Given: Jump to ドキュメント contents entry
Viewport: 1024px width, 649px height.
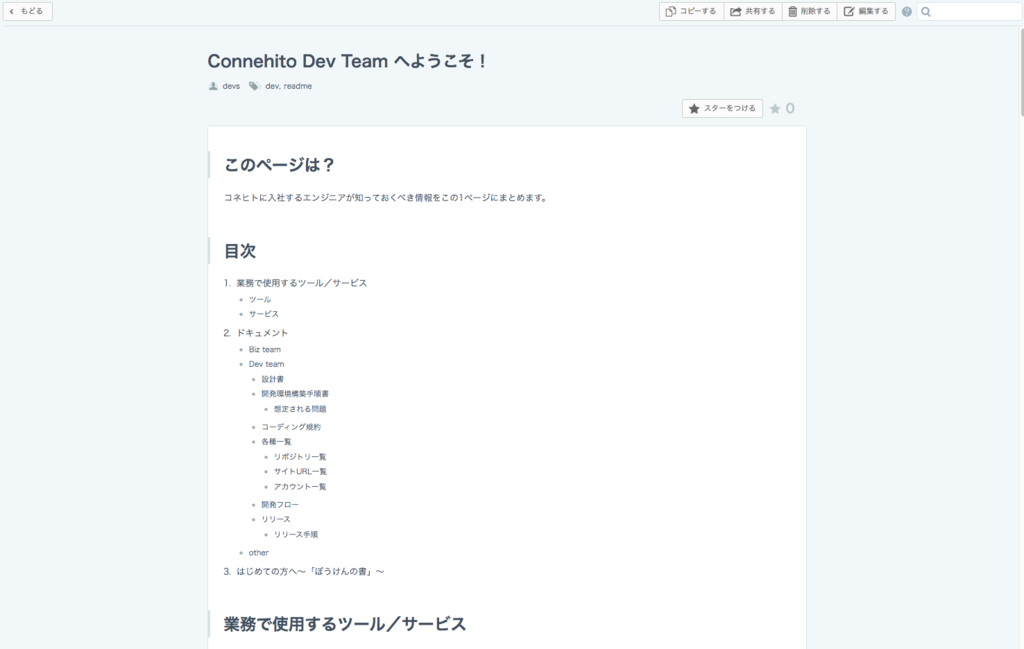Looking at the screenshot, I should click(262, 333).
